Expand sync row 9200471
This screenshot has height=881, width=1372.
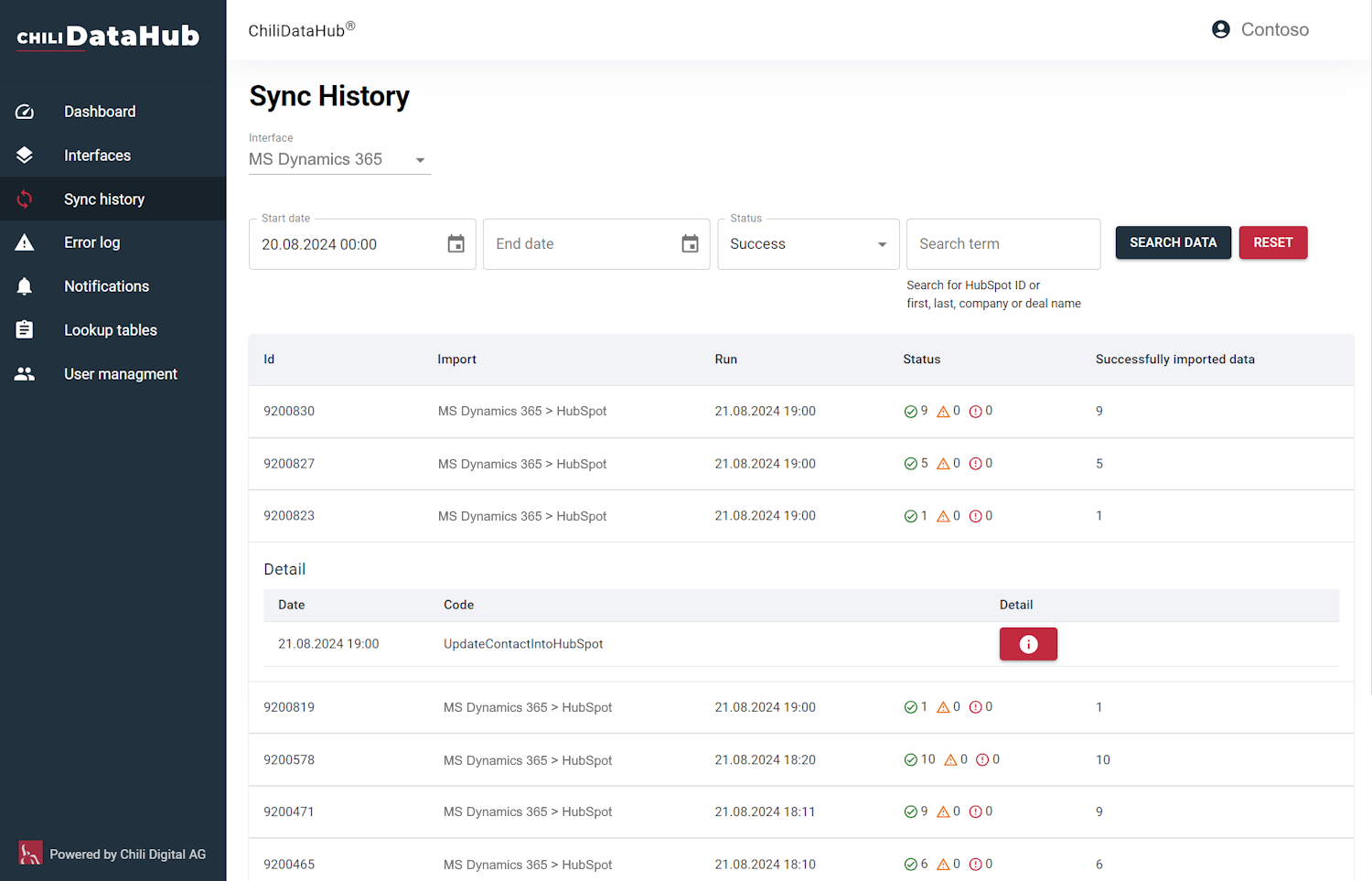(801, 811)
